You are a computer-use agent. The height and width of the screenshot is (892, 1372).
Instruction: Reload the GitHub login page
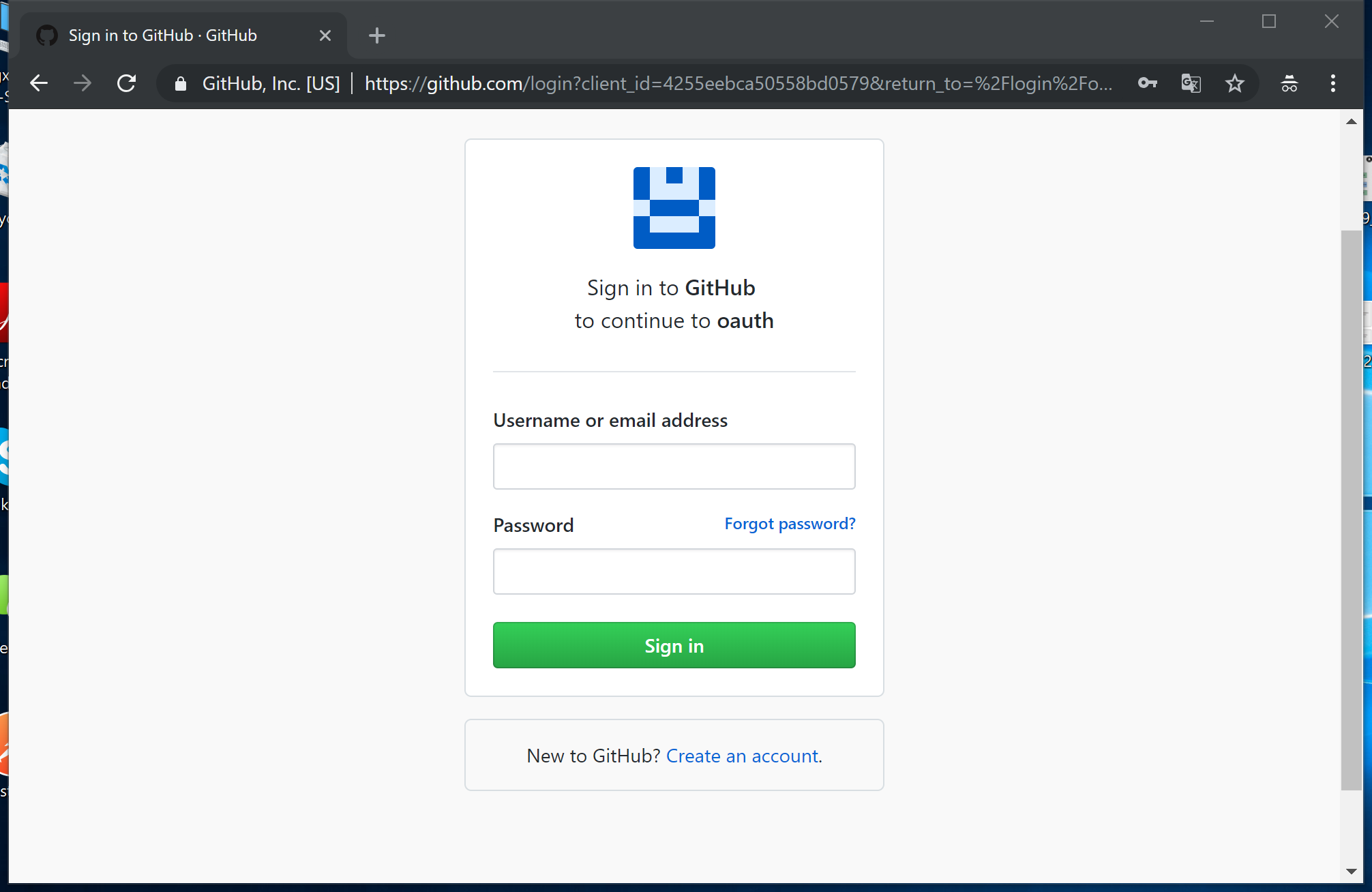(127, 83)
